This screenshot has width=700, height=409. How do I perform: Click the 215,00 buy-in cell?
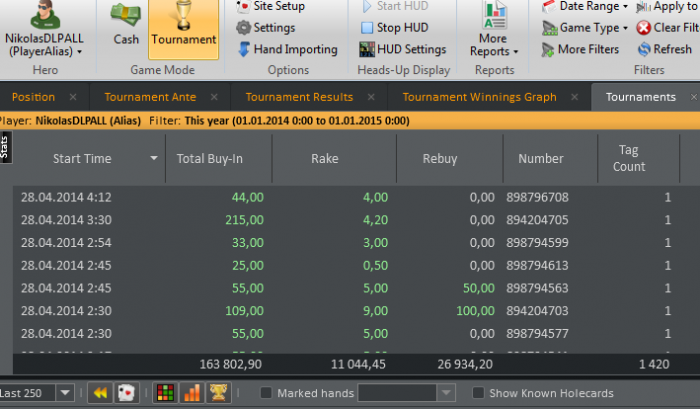pos(244,220)
